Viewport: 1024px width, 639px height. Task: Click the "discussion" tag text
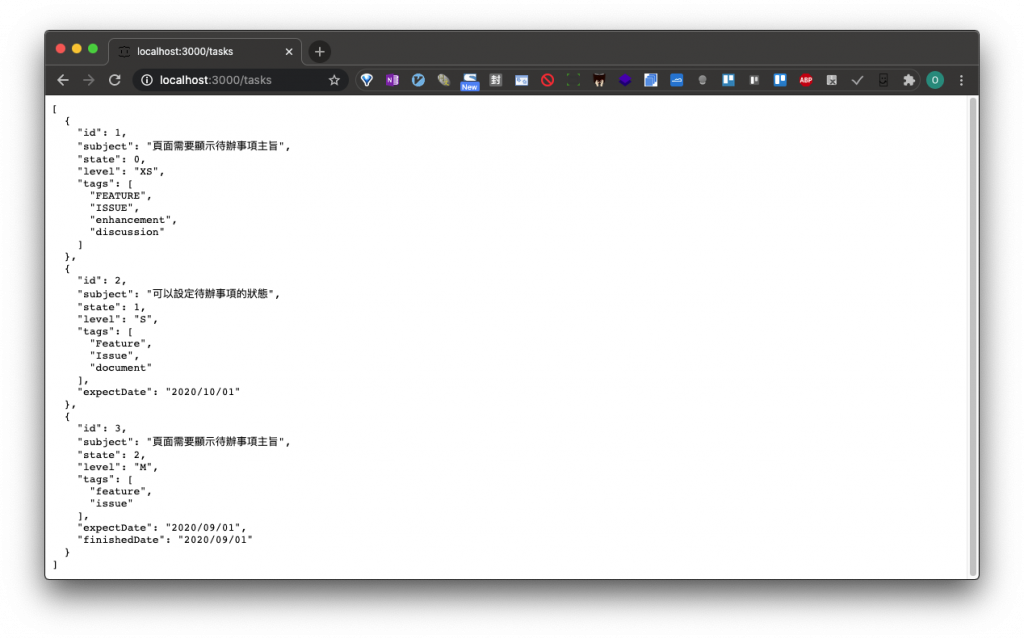[127, 232]
